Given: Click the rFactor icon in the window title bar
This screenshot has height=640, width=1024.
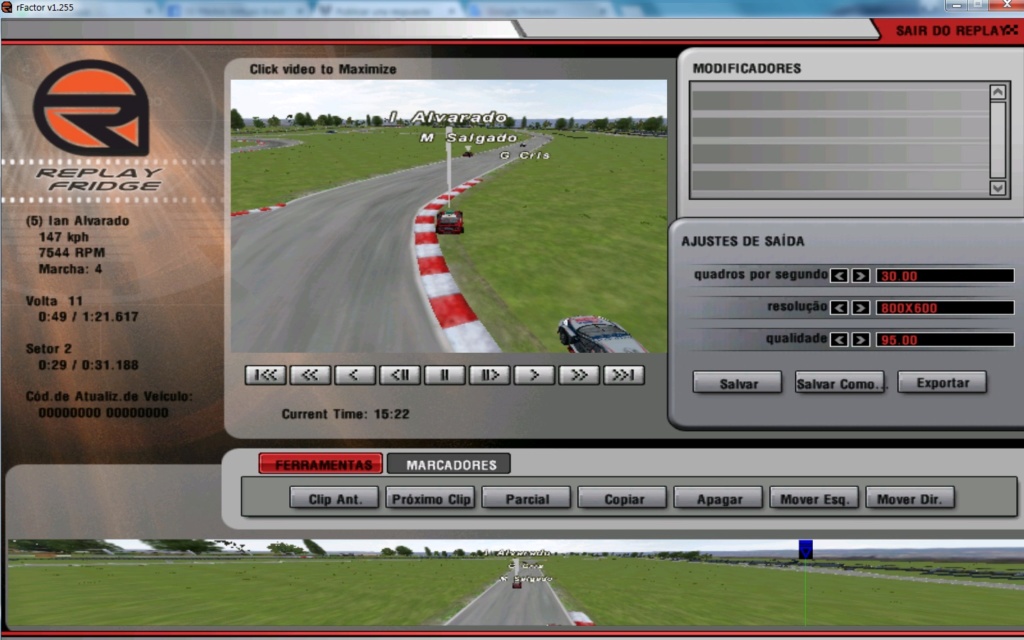Looking at the screenshot, I should (x=7, y=7).
